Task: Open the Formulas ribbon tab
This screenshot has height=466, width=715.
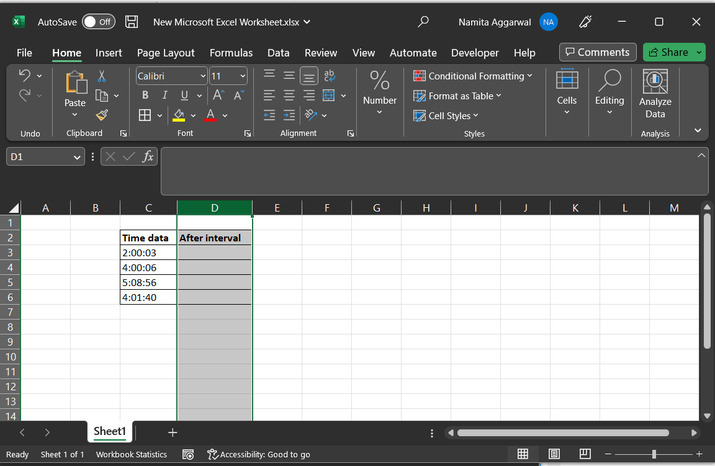Action: click(231, 53)
